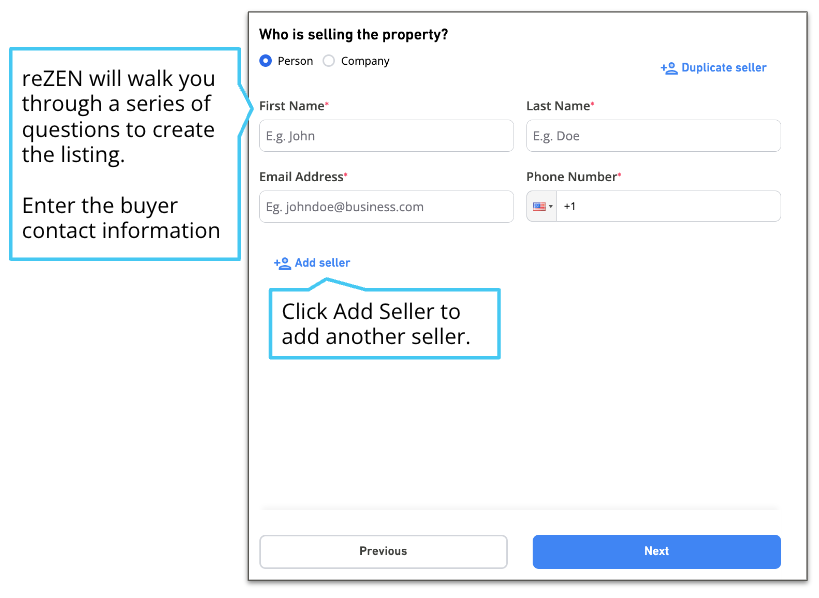This screenshot has height=598, width=819.
Task: Click the Add seller link text
Action: pos(322,263)
